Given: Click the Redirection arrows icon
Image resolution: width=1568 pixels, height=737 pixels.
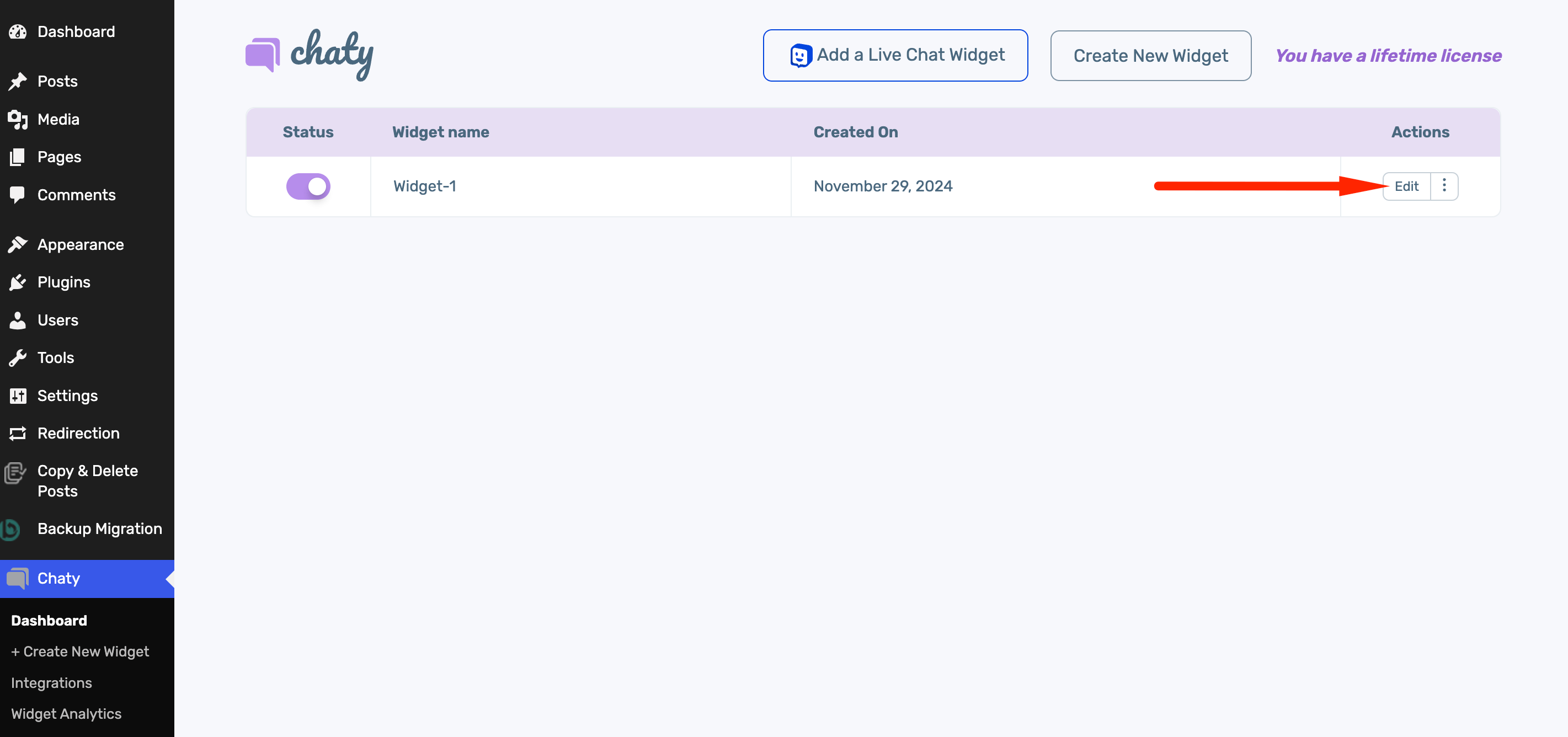Looking at the screenshot, I should click(x=18, y=432).
